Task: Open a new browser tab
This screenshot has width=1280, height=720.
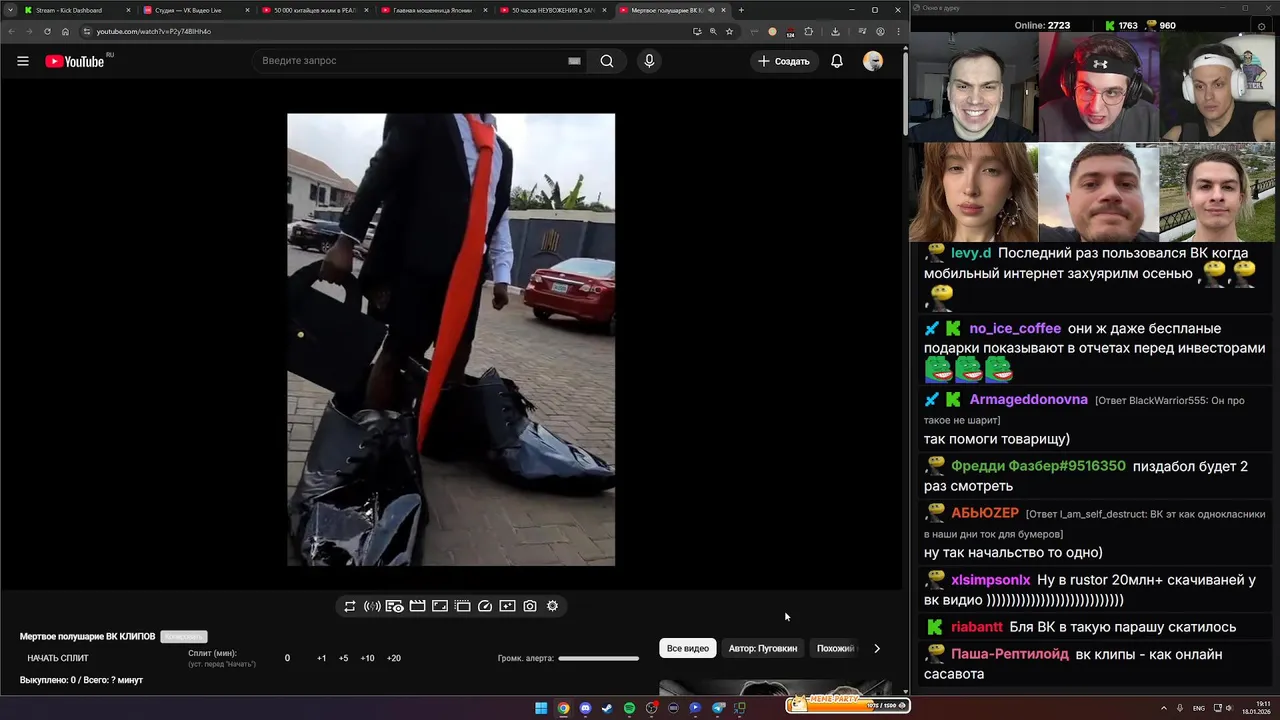Action: click(x=741, y=10)
